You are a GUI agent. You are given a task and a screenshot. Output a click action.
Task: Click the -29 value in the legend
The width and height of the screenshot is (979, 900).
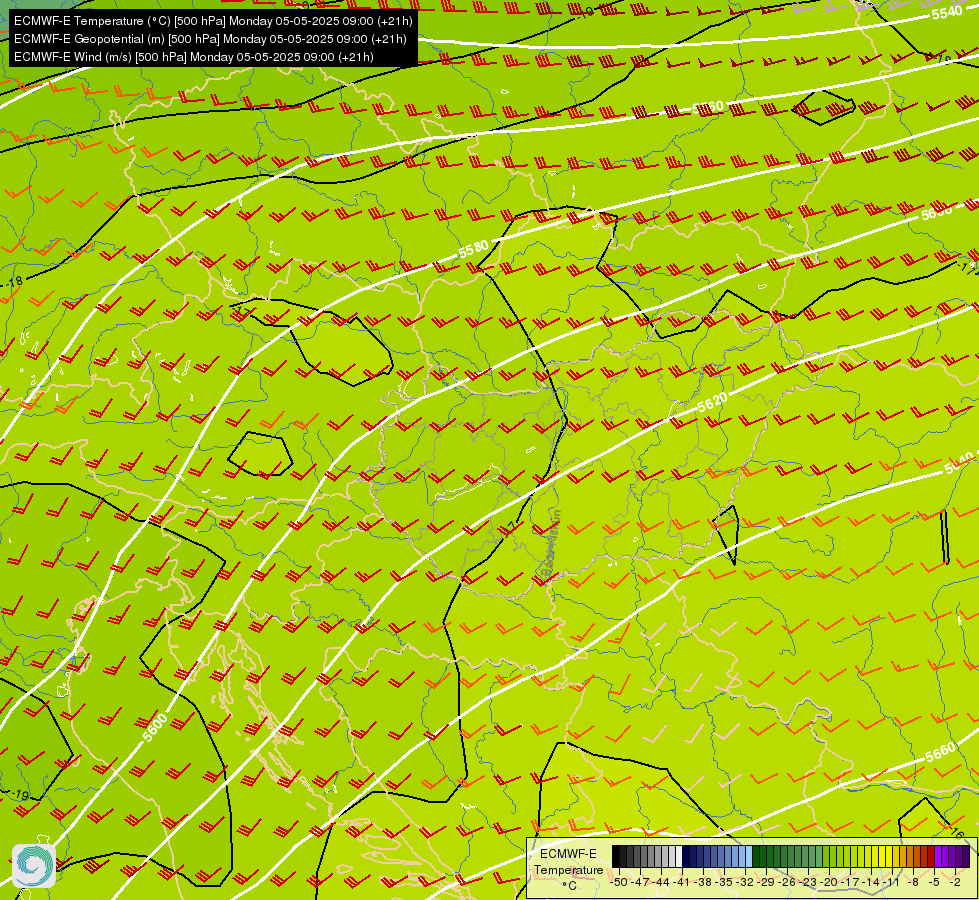[x=765, y=882]
